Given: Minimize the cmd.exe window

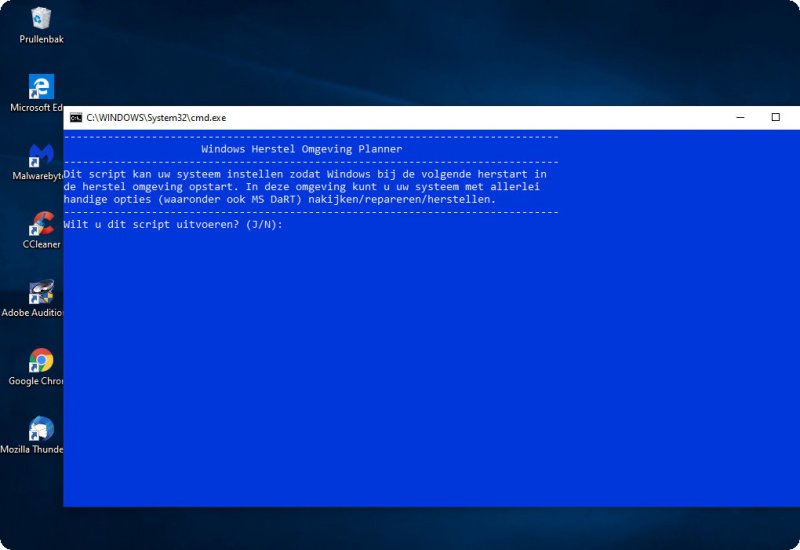Looking at the screenshot, I should point(740,117).
